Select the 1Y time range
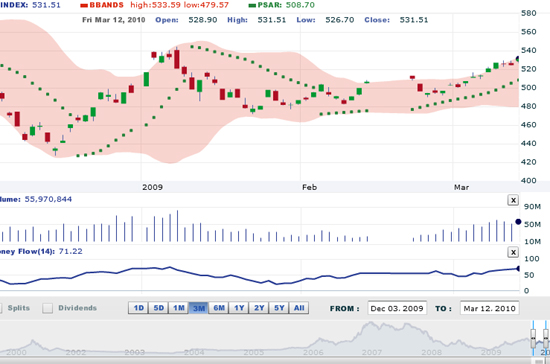Image resolution: width=550 pixels, height=364 pixels. (x=239, y=308)
